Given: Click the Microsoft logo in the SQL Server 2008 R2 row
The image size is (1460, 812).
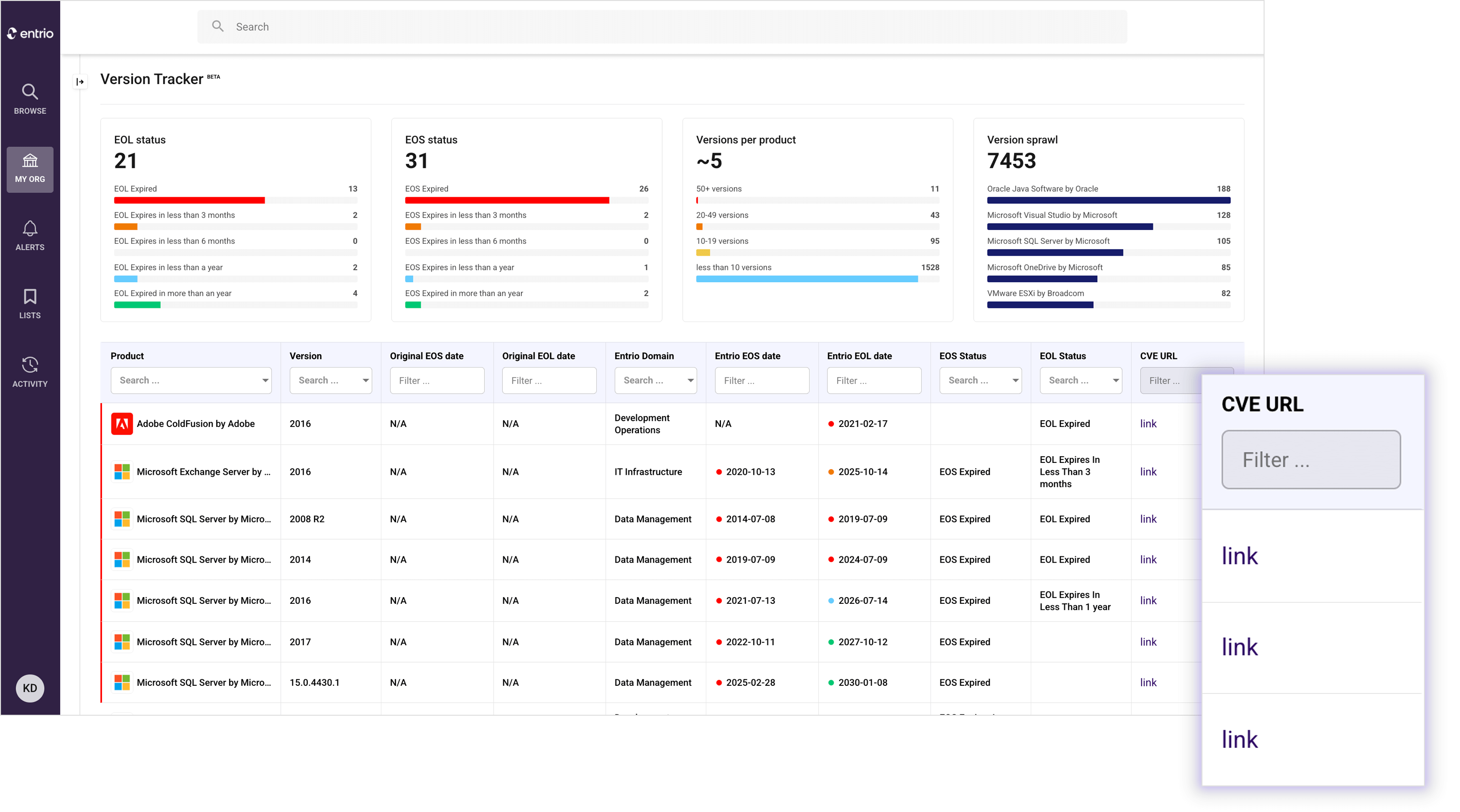Looking at the screenshot, I should click(122, 518).
